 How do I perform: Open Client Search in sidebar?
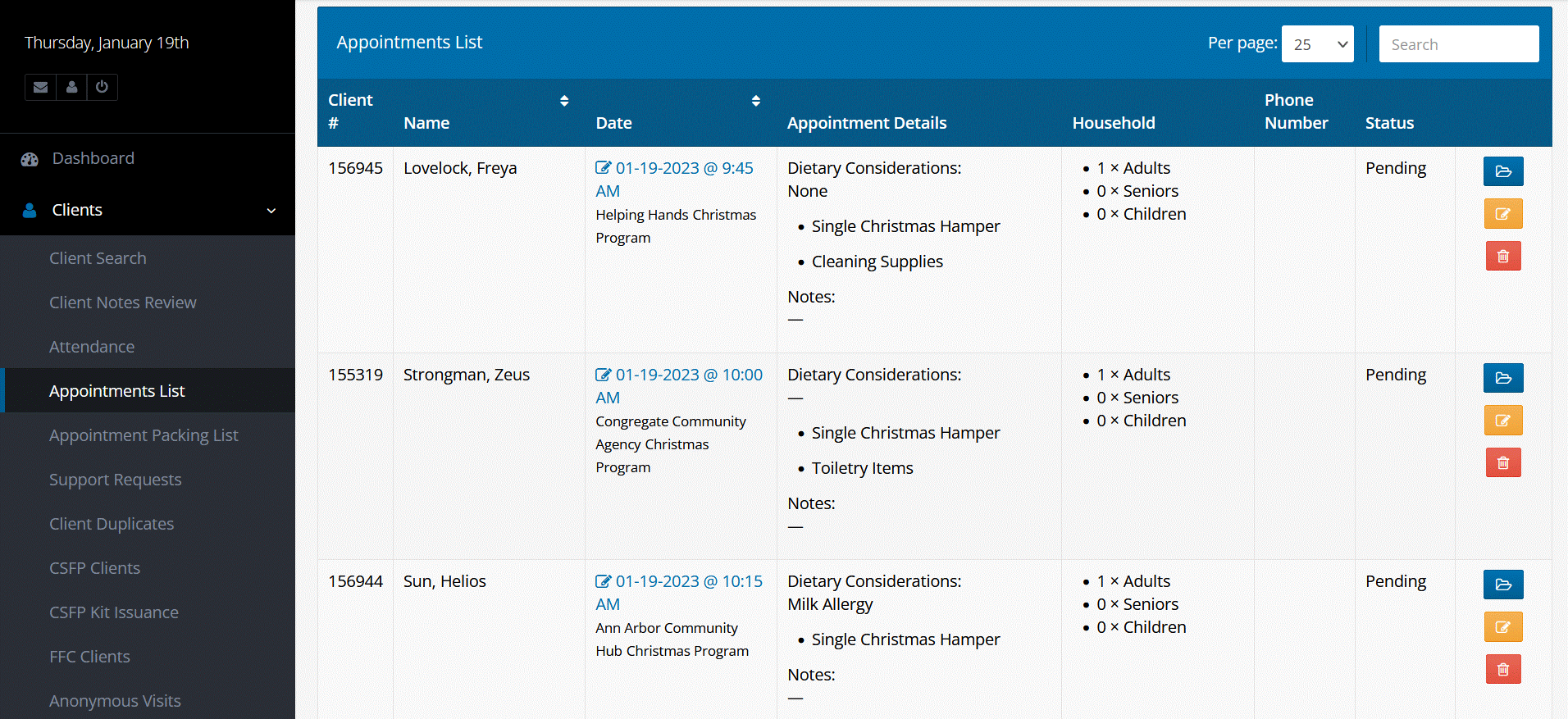pyautogui.click(x=98, y=258)
